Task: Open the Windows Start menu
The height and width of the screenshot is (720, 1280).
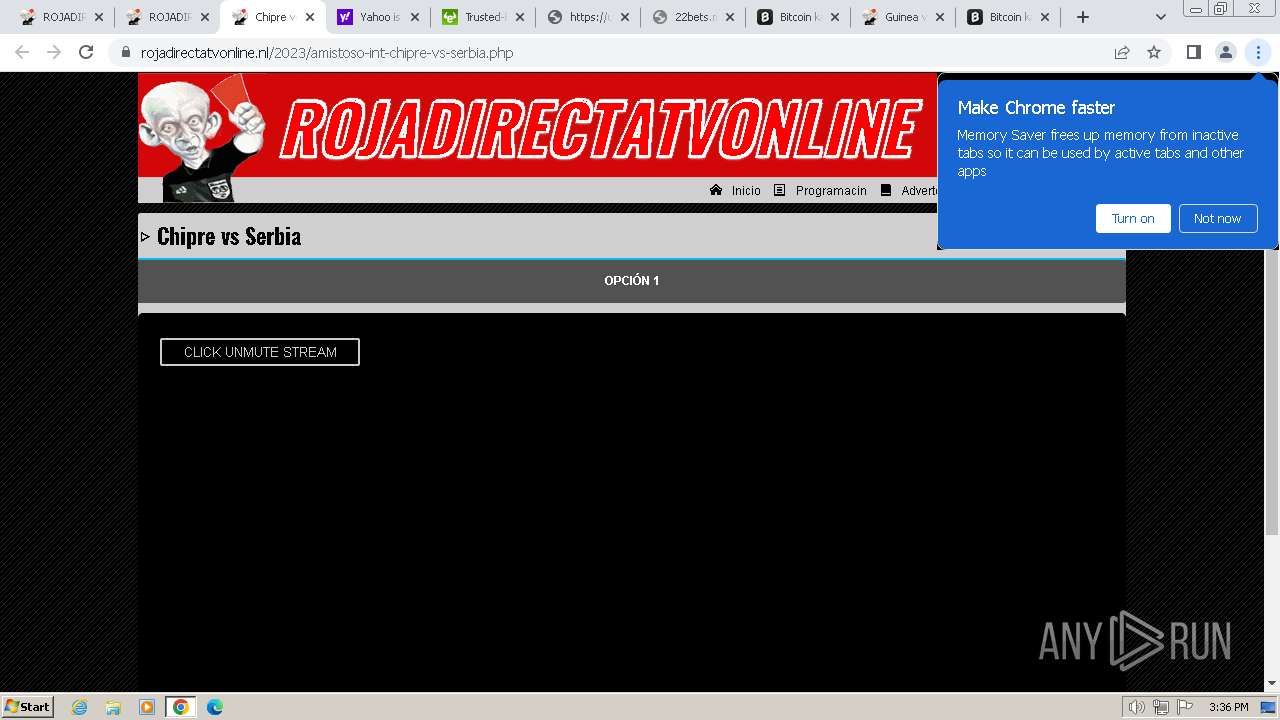Action: [x=28, y=707]
